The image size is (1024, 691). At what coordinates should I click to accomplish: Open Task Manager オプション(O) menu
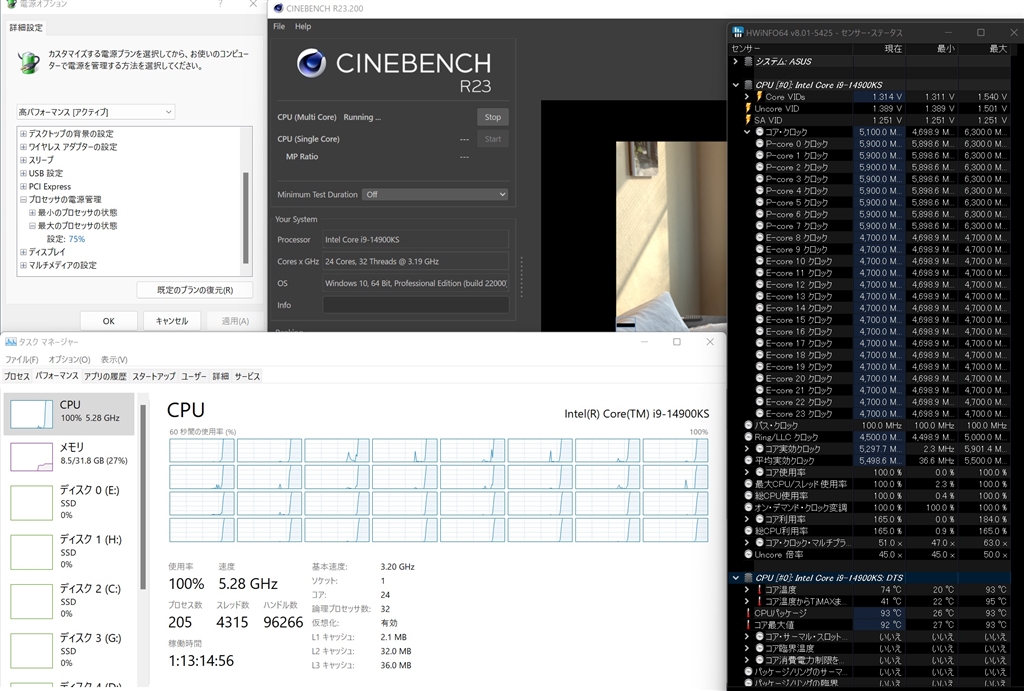69,359
